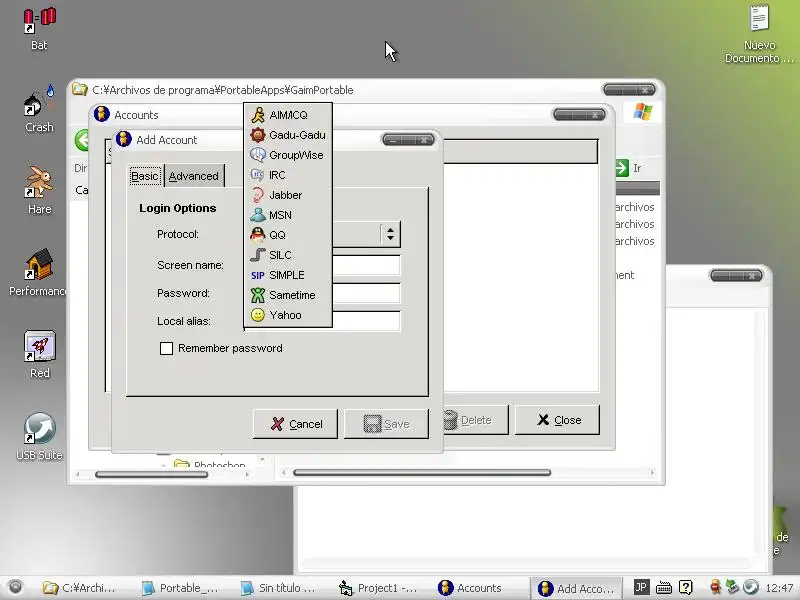
Task: Choose Gadu-Gadu protocol from the list
Action: [288, 135]
